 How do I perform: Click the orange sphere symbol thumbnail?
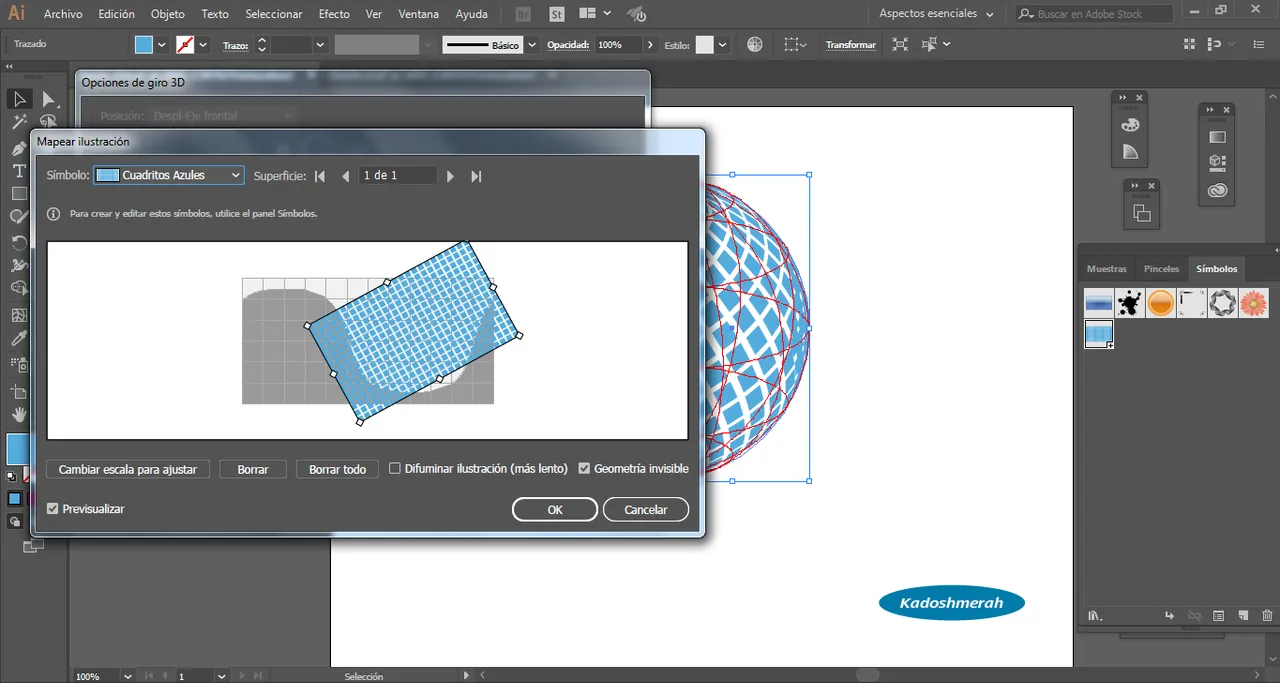point(1160,303)
